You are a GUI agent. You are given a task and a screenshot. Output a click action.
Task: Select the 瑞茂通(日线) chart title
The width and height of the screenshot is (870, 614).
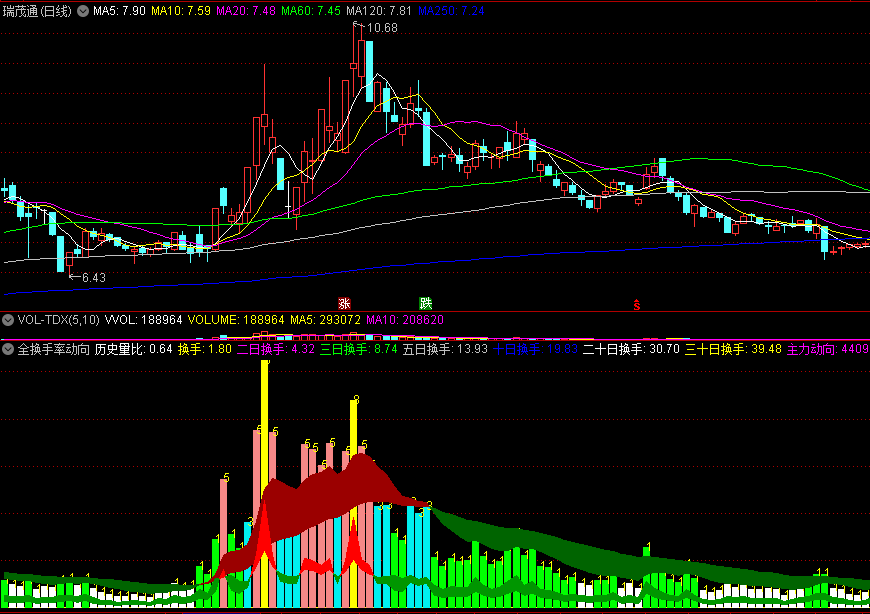[37, 11]
